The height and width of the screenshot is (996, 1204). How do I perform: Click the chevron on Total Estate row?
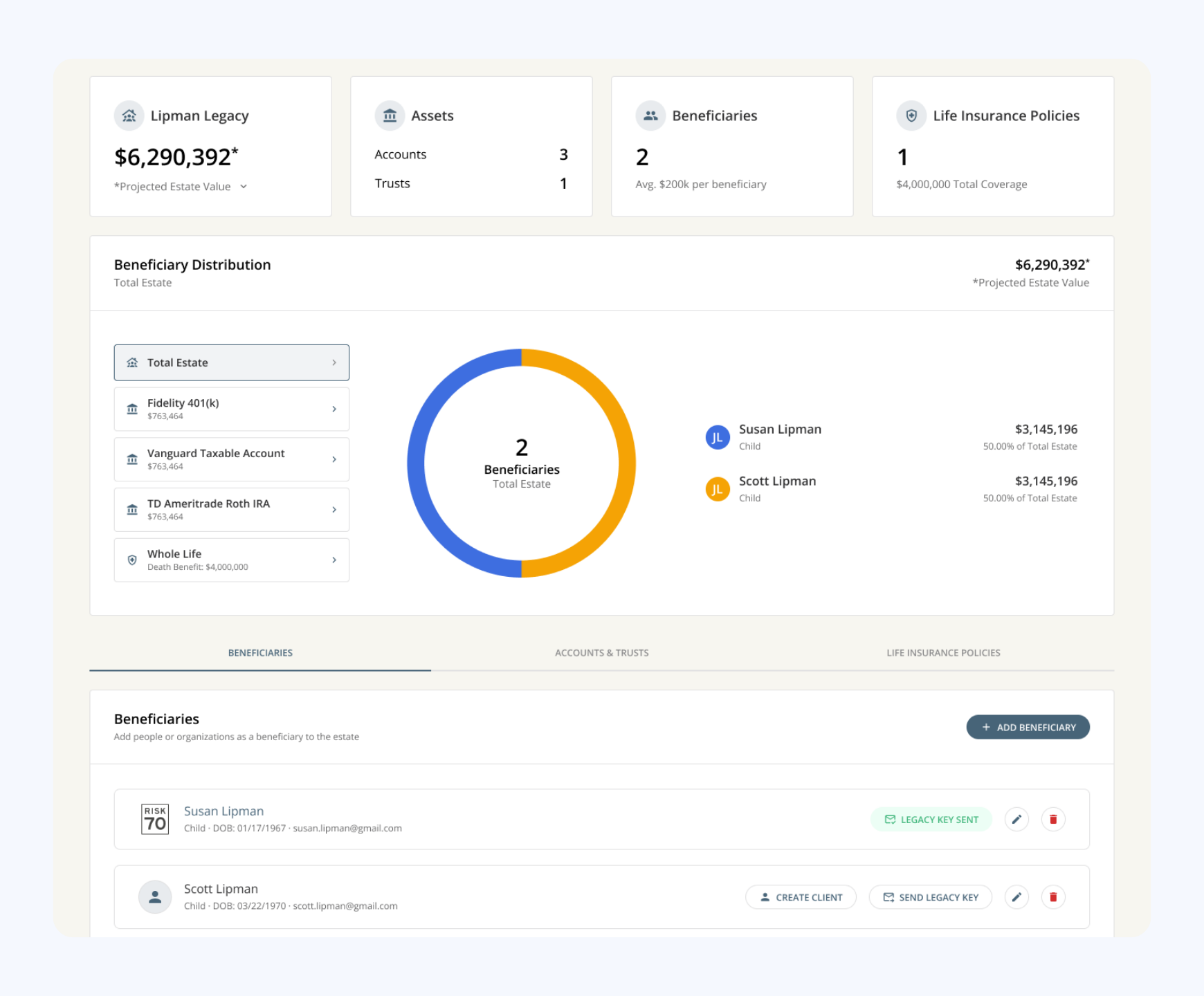(334, 362)
